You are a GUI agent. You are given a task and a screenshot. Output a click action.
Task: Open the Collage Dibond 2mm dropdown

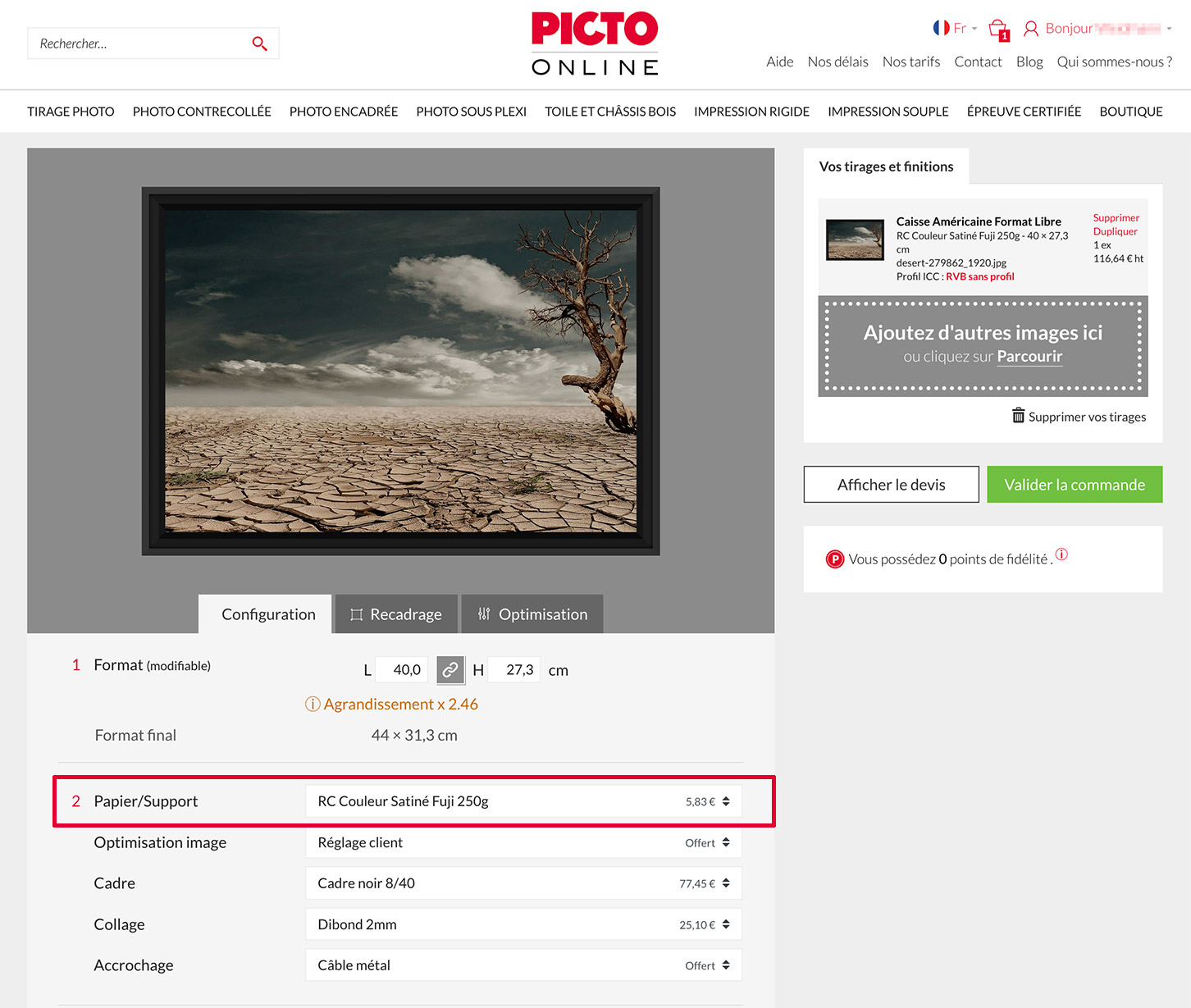coord(523,924)
